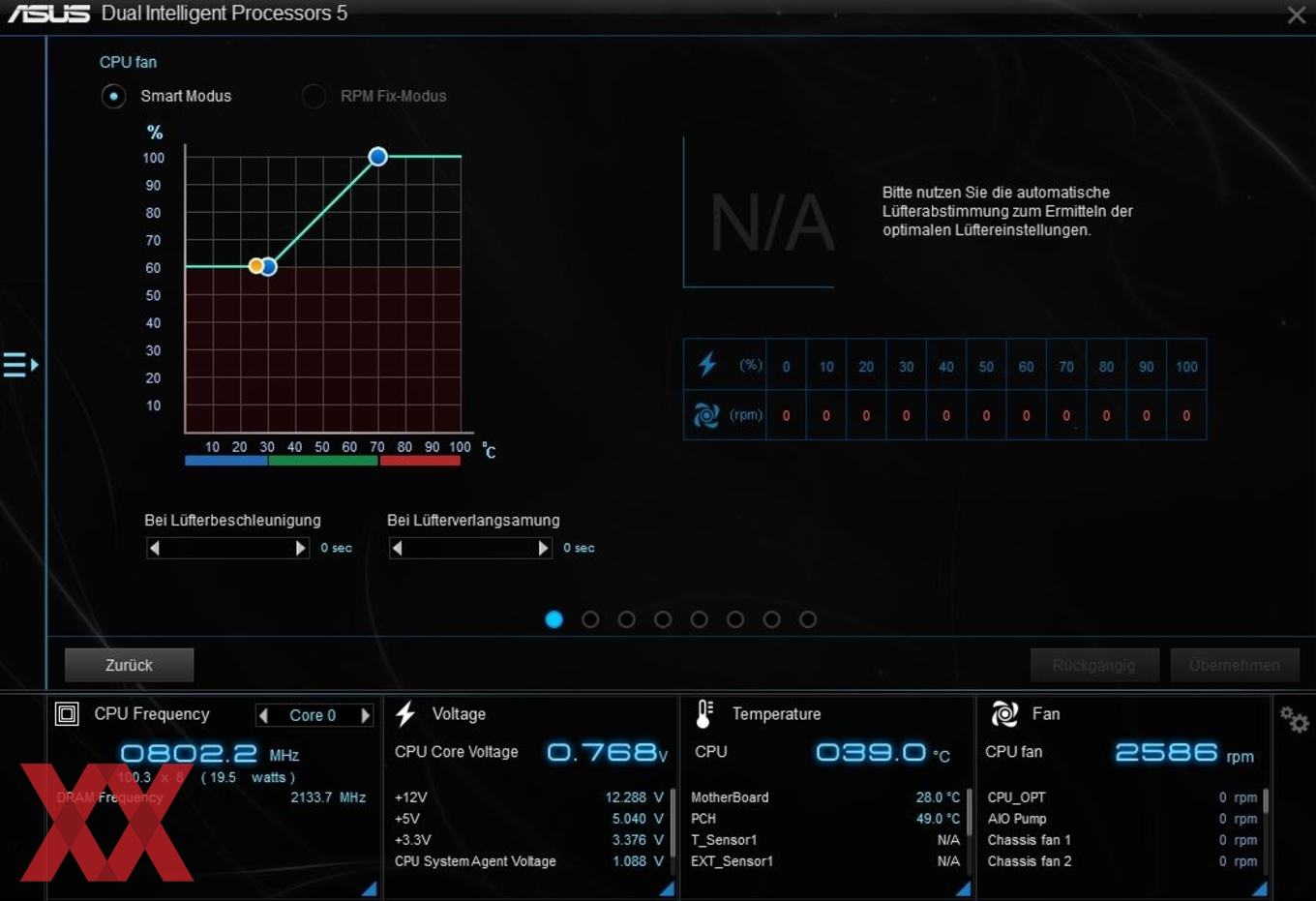This screenshot has width=1316, height=901.
Task: Click the blue low temperature range bar
Action: point(226,462)
